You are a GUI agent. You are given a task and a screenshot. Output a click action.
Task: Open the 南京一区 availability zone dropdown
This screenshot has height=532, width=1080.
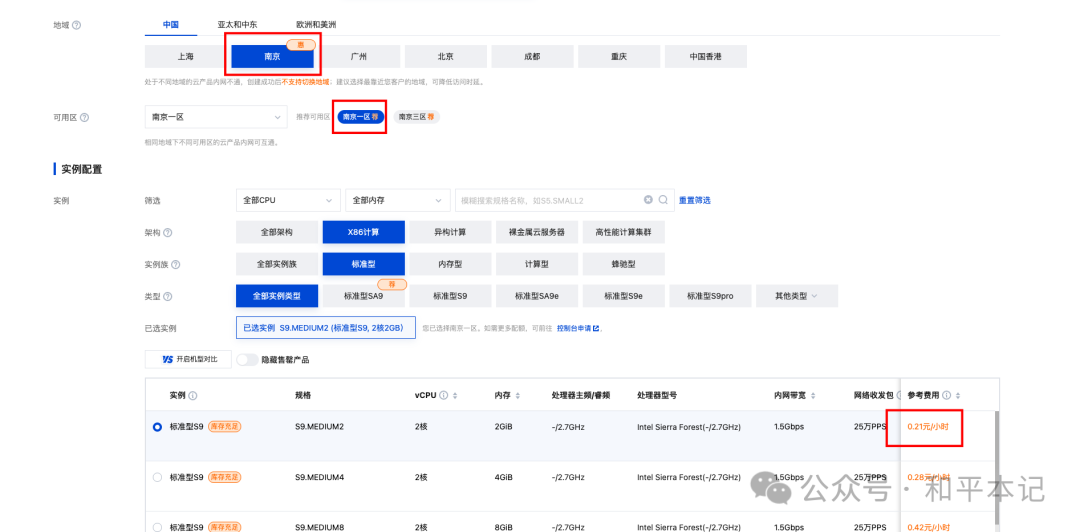point(216,117)
